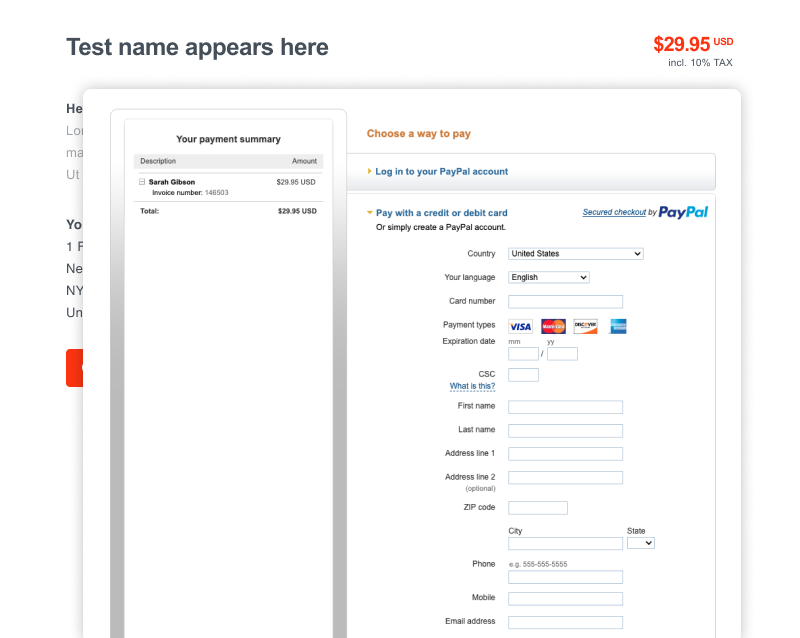
Task: Focus the Card number field
Action: (565, 301)
